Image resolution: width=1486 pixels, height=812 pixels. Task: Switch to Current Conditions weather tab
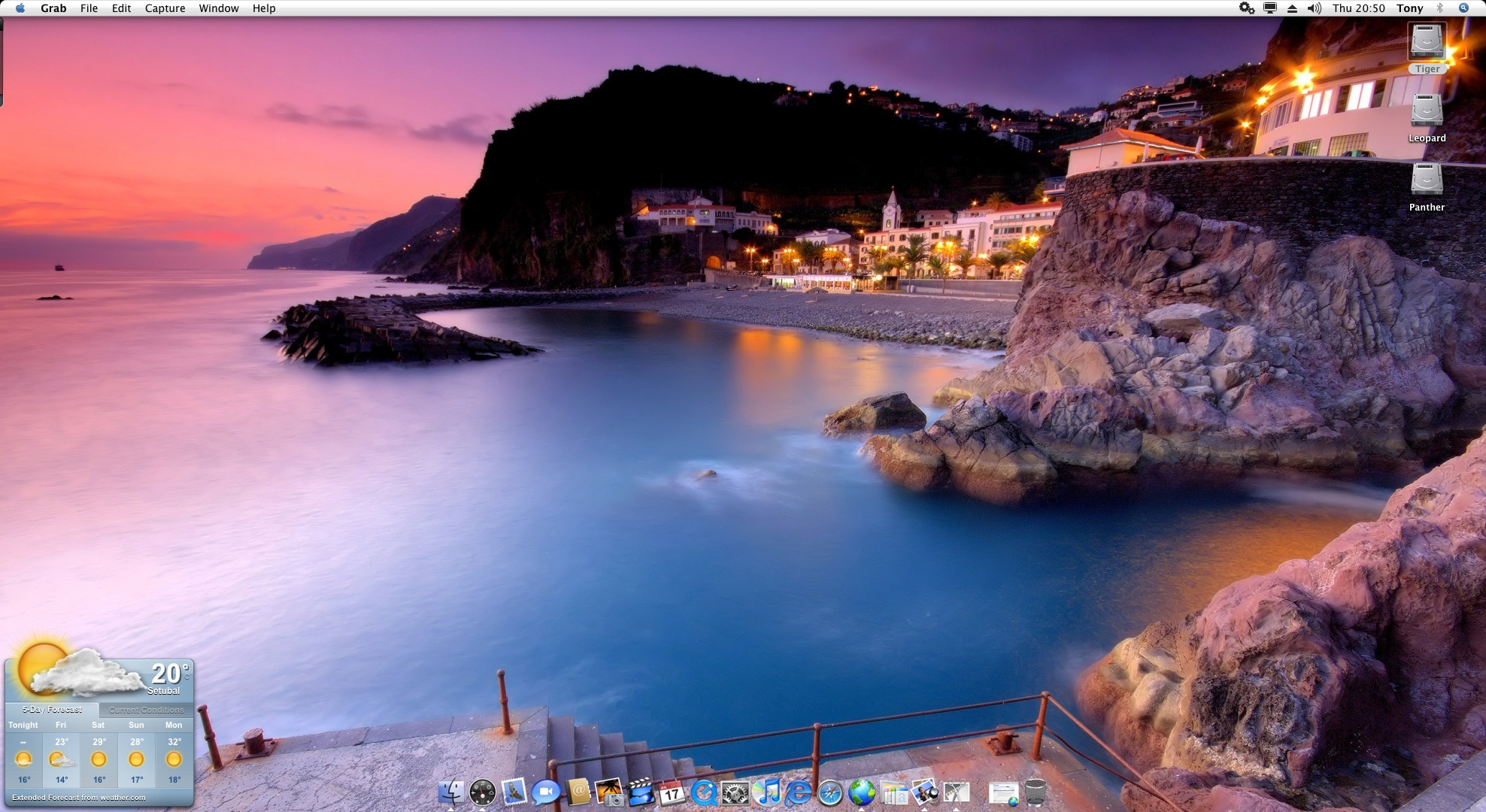[146, 709]
